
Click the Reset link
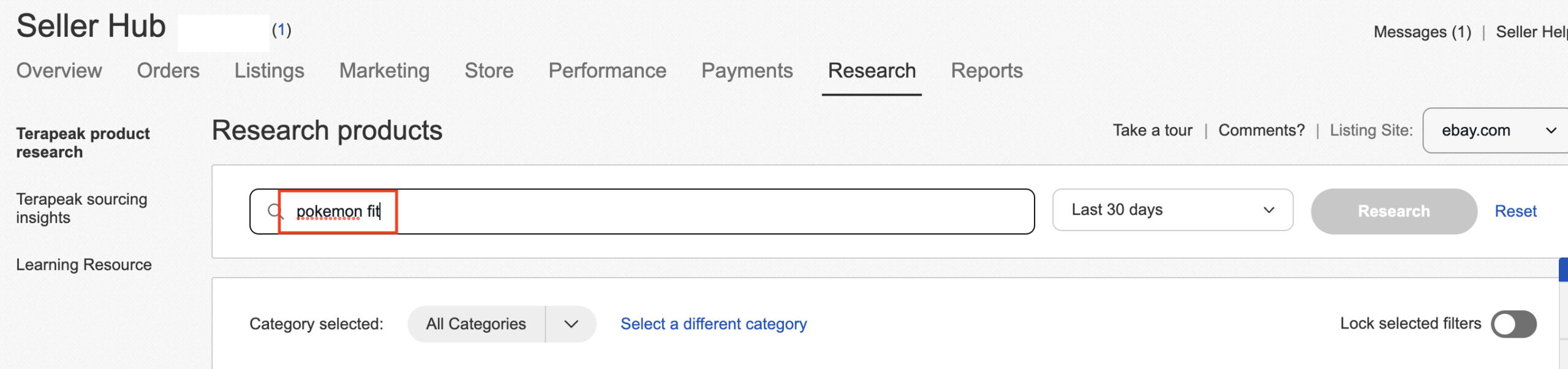coord(1515,211)
